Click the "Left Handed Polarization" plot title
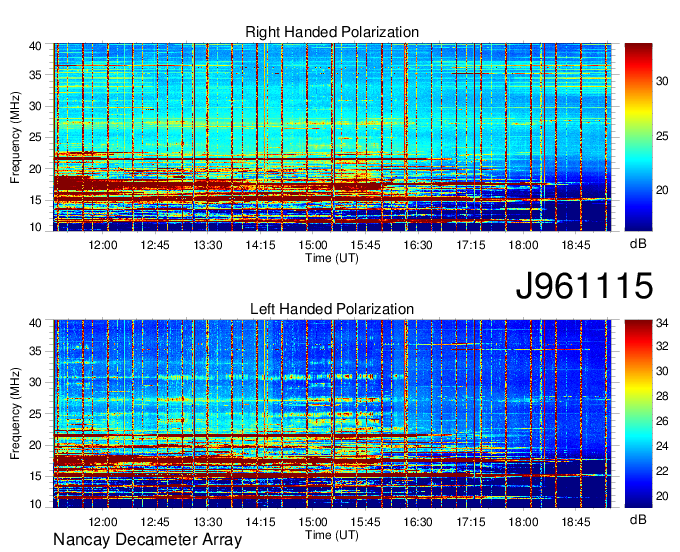 (332, 309)
